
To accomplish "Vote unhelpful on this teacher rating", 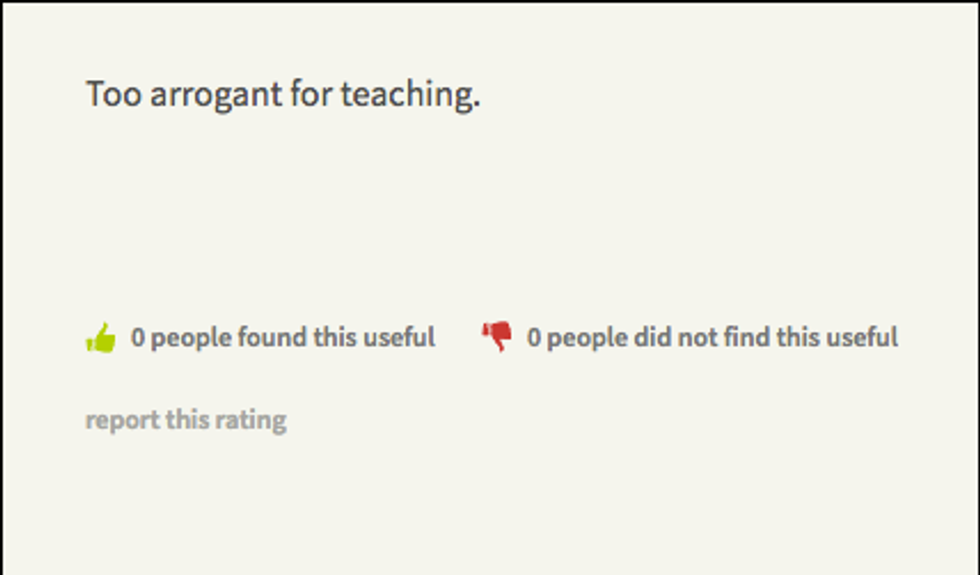I will click(x=496, y=337).
